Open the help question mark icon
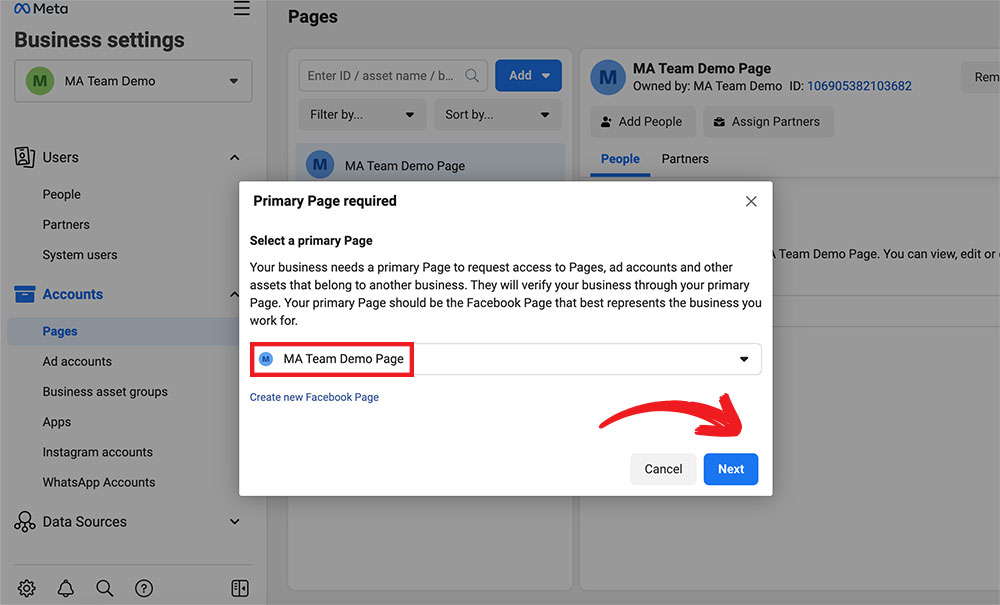The width and height of the screenshot is (1000, 605). coord(144,588)
